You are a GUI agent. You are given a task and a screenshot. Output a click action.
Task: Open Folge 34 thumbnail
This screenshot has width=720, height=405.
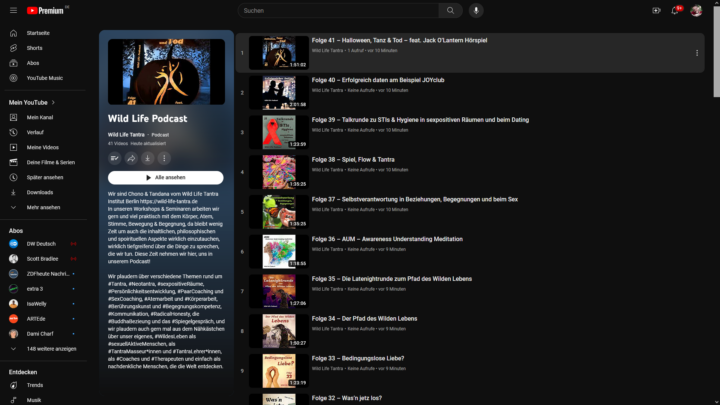[x=279, y=331]
